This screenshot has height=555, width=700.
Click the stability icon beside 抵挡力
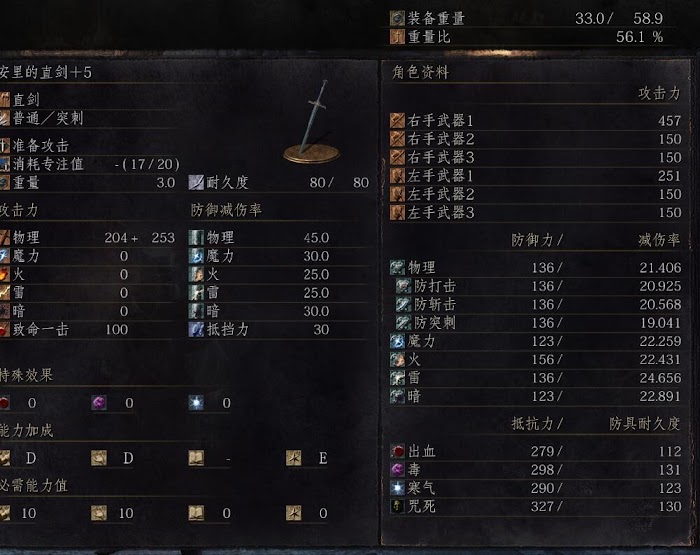pos(196,330)
